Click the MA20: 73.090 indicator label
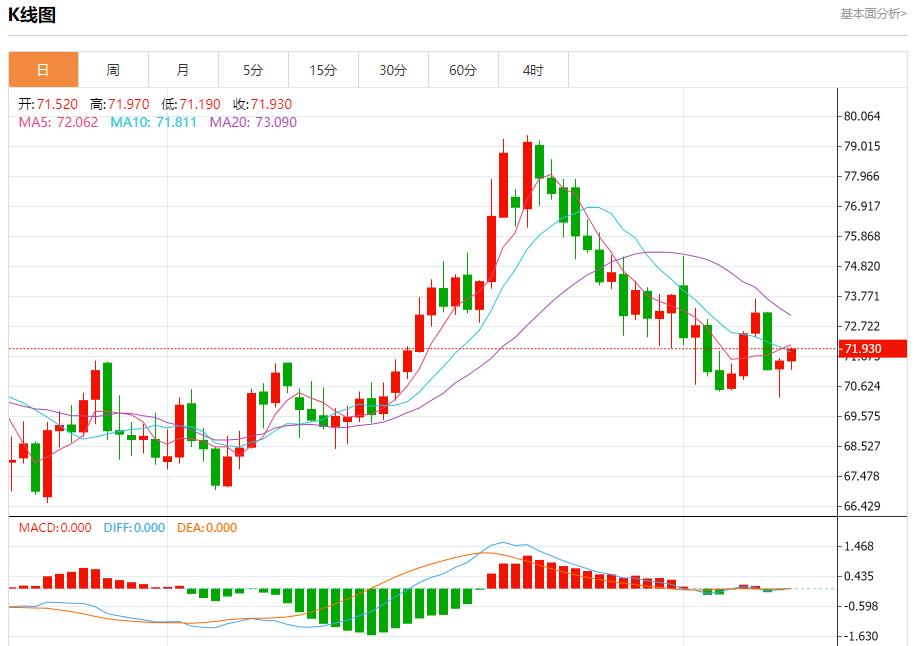Screen dimensions: 914x646 point(253,122)
